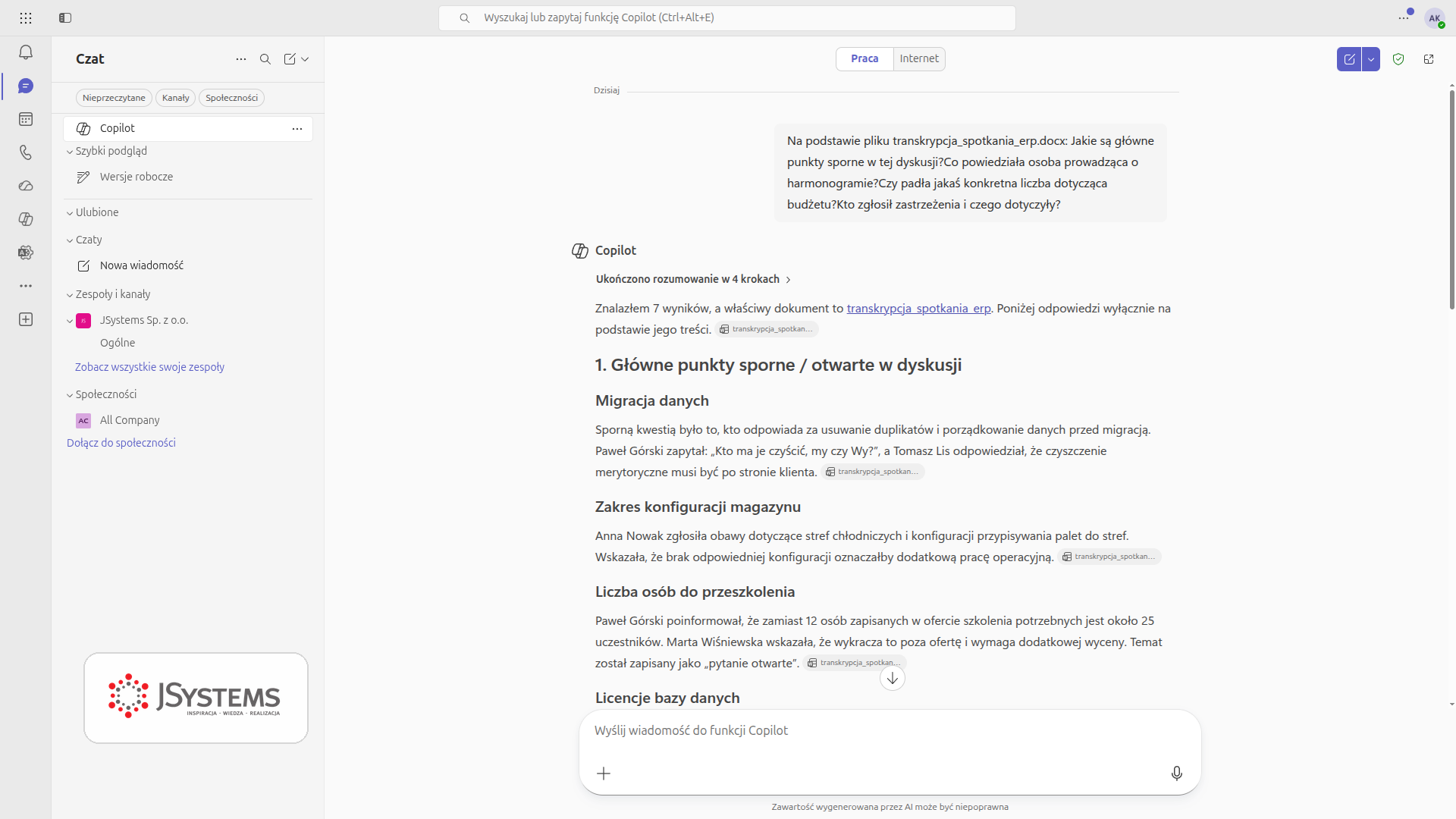
Task: Search within the chat list
Action: [x=265, y=59]
